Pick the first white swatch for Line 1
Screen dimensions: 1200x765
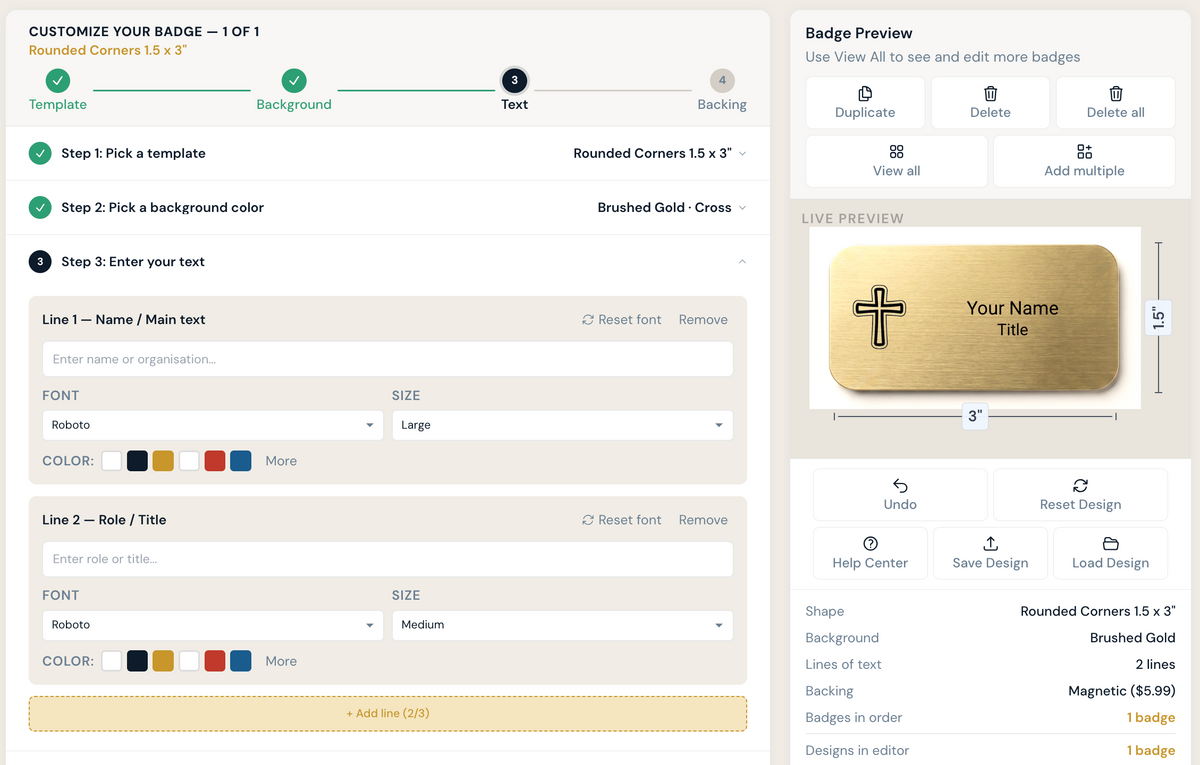(111, 461)
